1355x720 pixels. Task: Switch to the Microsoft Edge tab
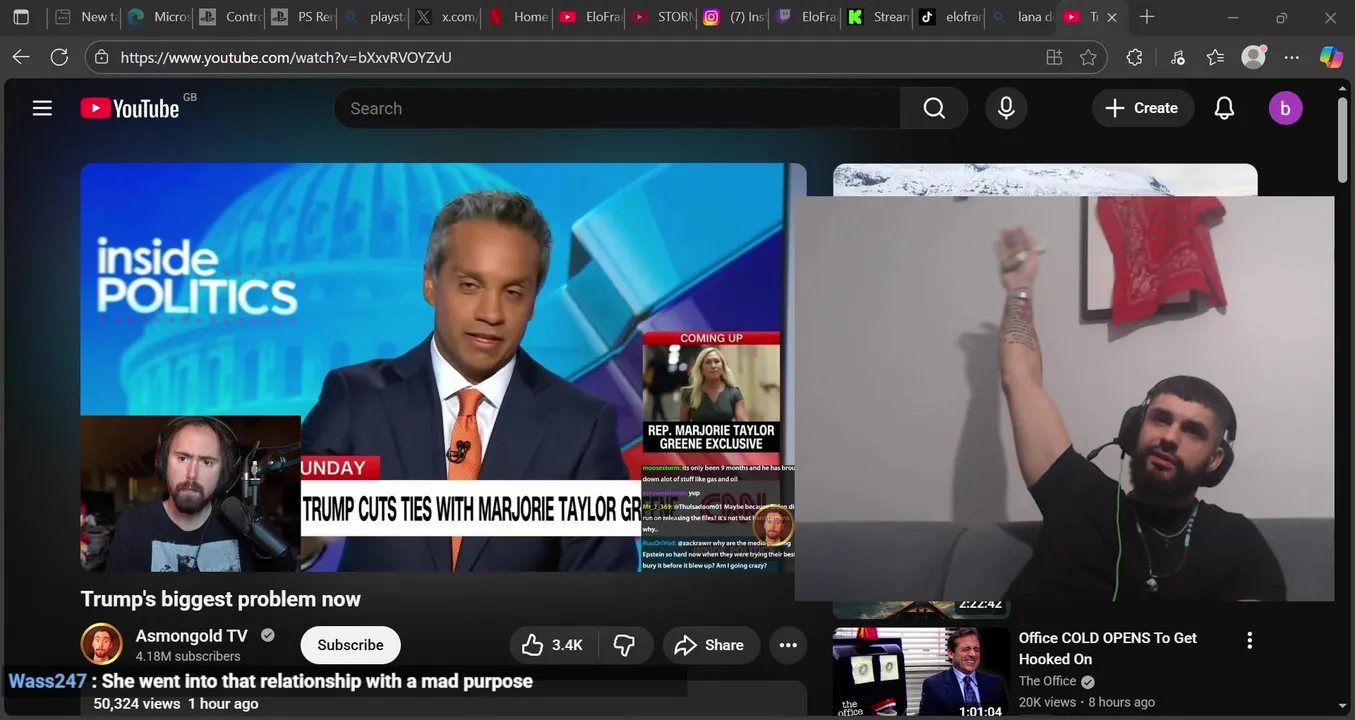158,17
